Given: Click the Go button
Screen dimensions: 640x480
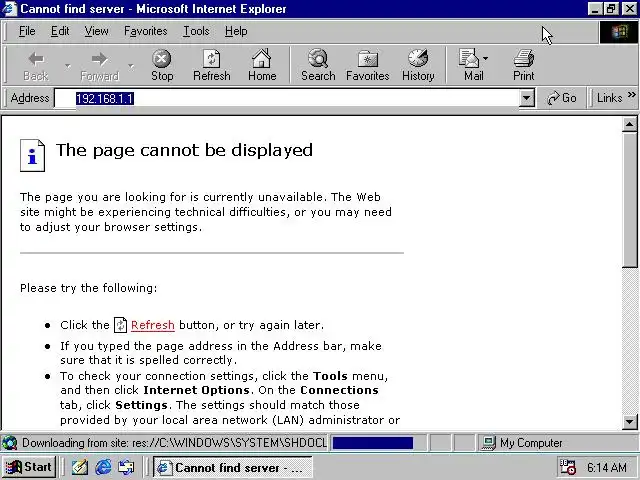Looking at the screenshot, I should point(562,98).
